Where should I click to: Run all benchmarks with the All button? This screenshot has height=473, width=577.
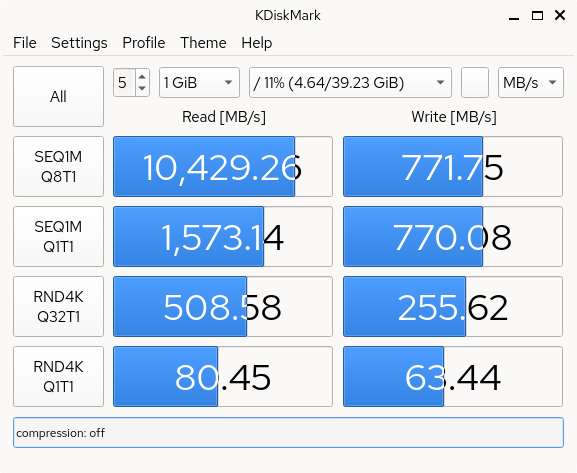point(59,96)
